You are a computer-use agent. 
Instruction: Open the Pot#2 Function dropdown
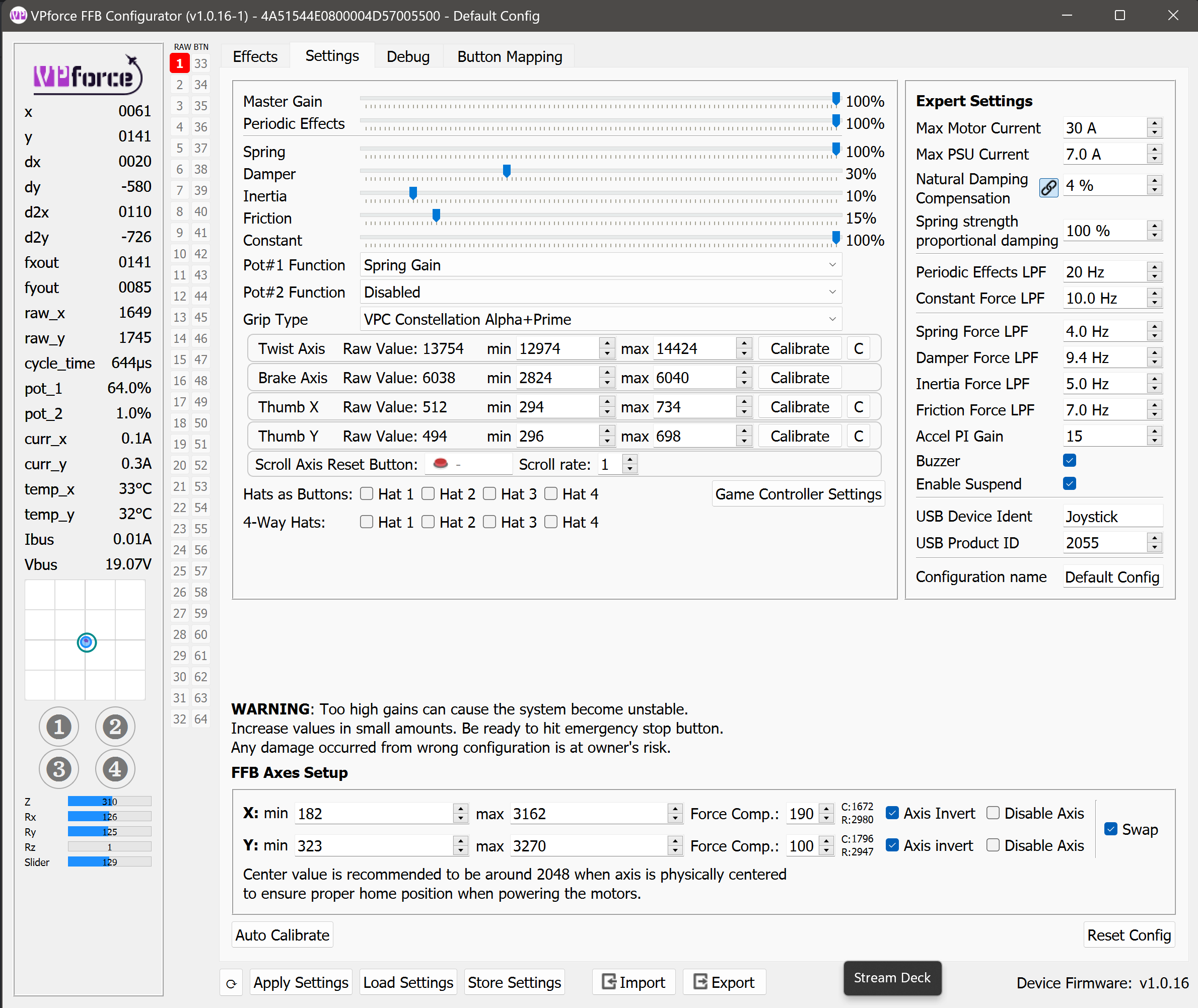[x=600, y=292]
